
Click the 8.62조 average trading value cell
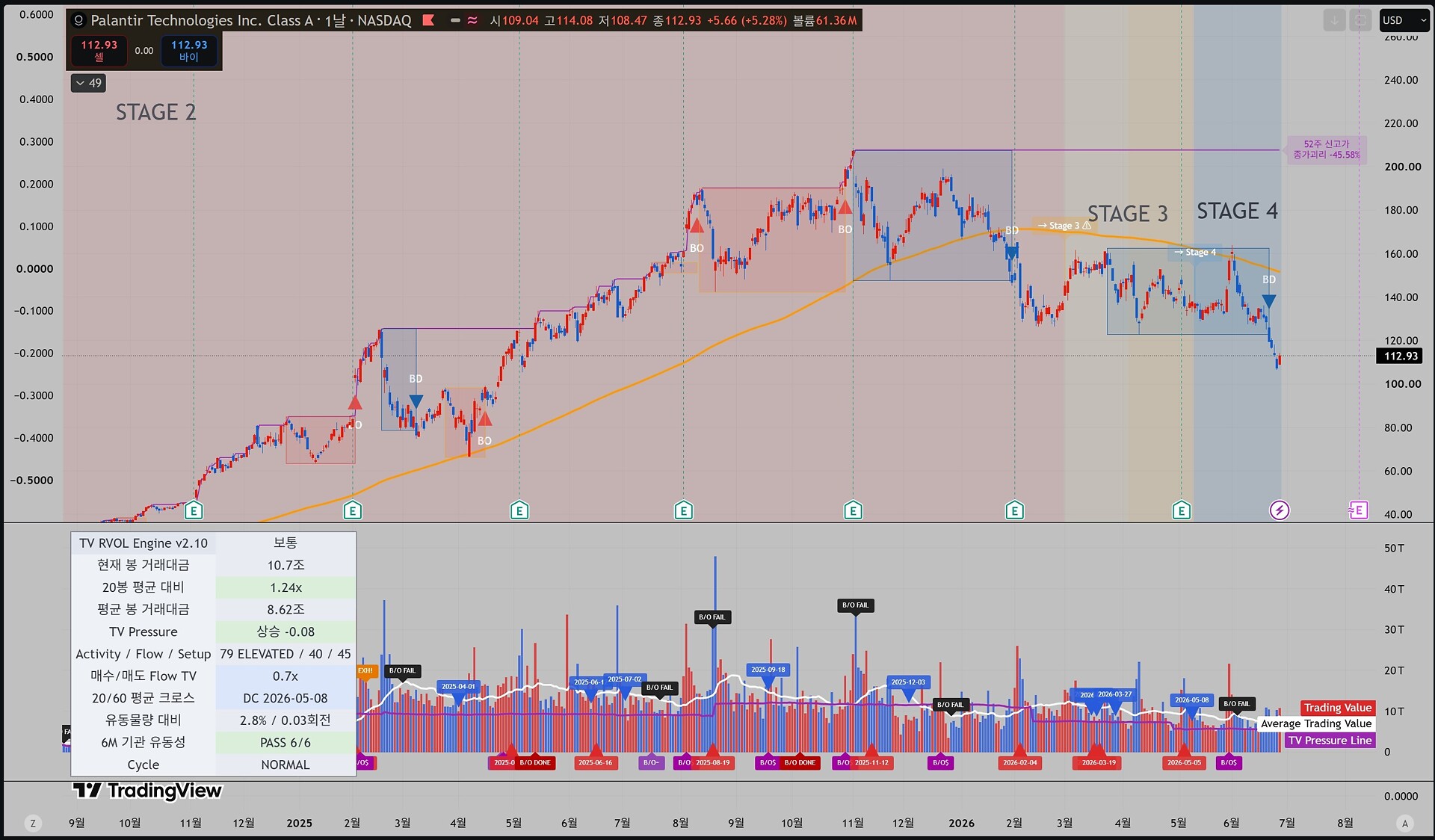coord(286,609)
